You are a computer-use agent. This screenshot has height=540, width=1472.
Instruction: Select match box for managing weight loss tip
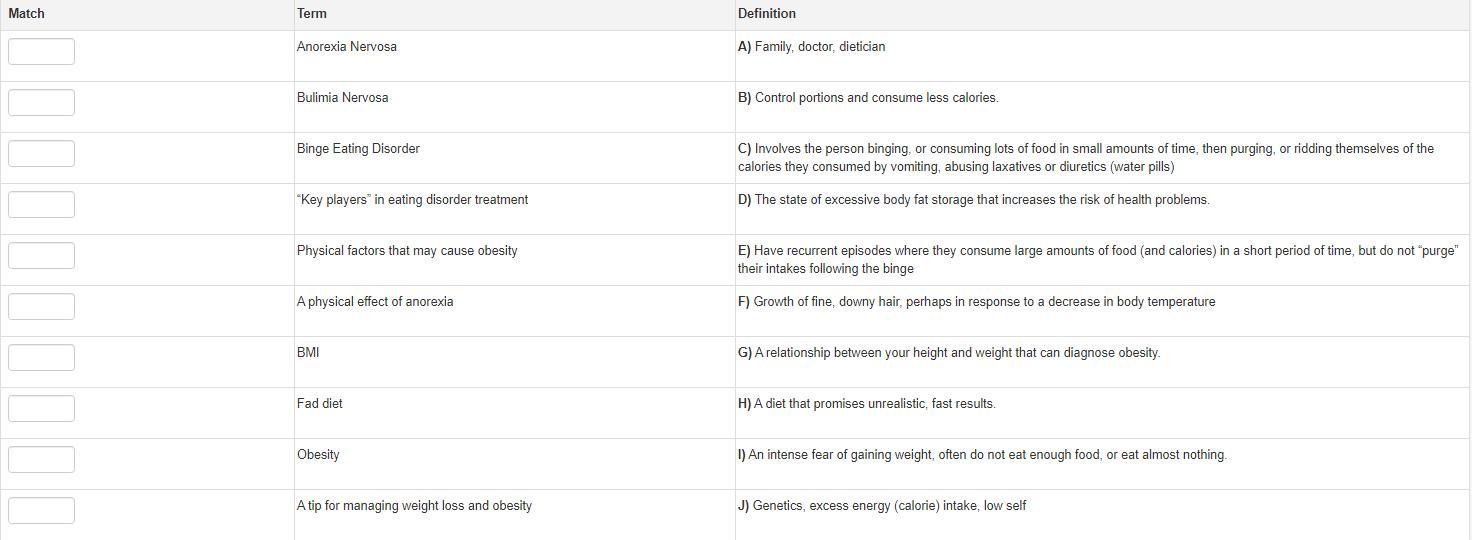point(41,510)
